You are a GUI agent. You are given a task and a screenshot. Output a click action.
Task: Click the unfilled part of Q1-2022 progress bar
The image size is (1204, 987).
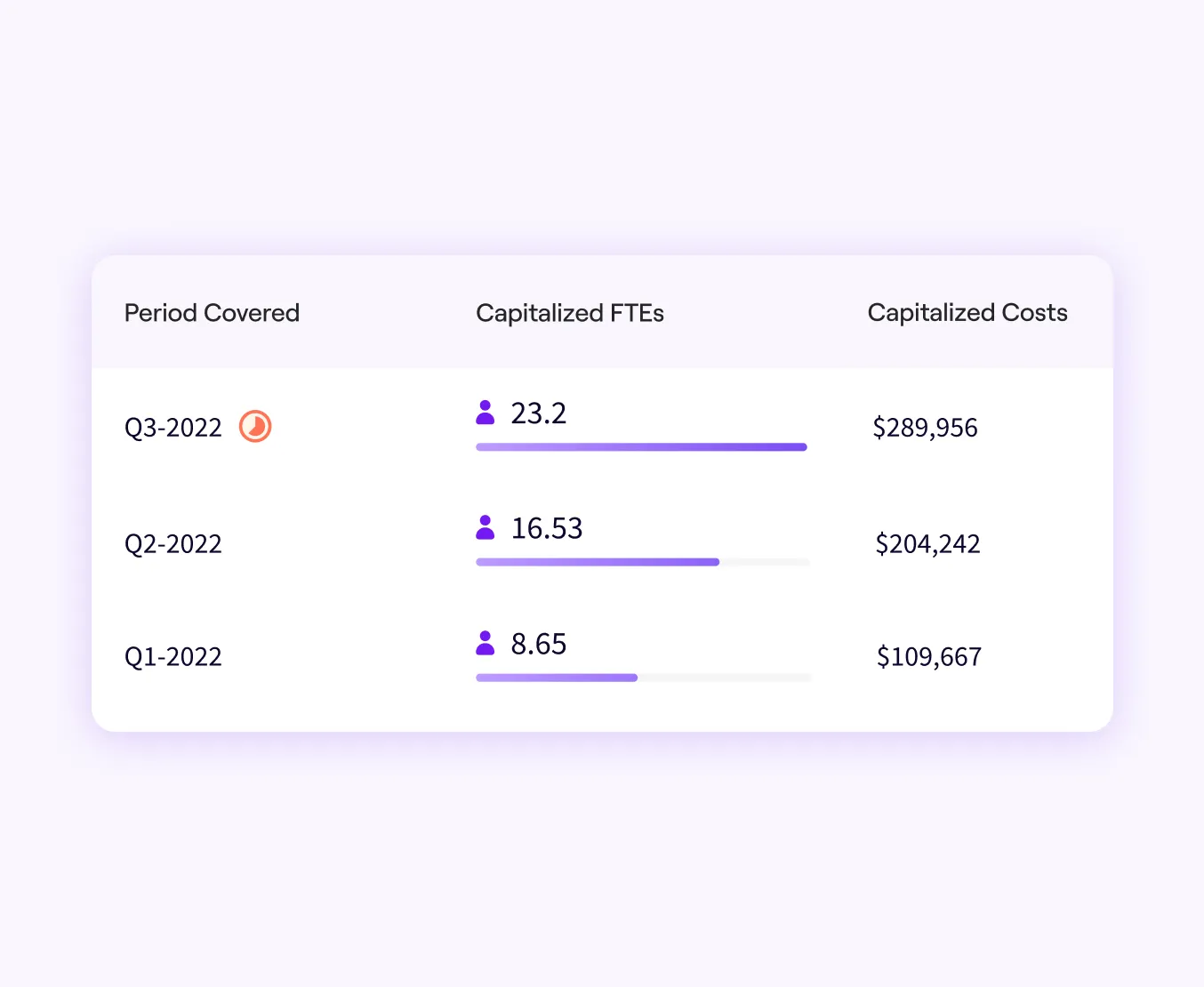pos(725,678)
